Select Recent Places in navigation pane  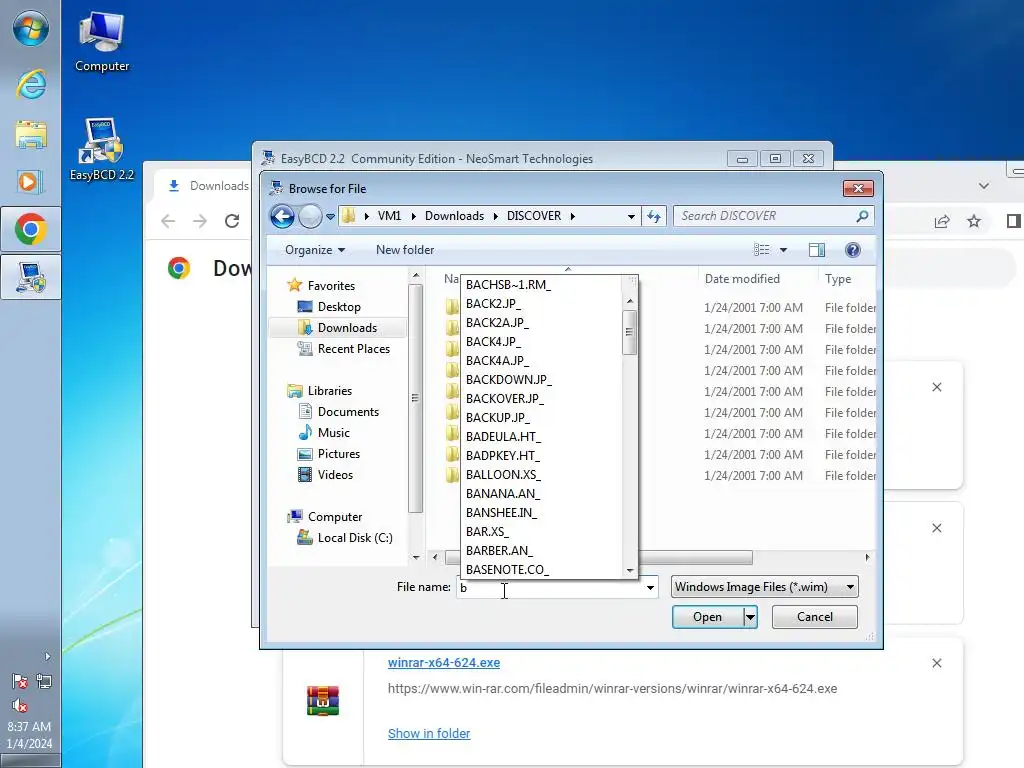point(353,349)
